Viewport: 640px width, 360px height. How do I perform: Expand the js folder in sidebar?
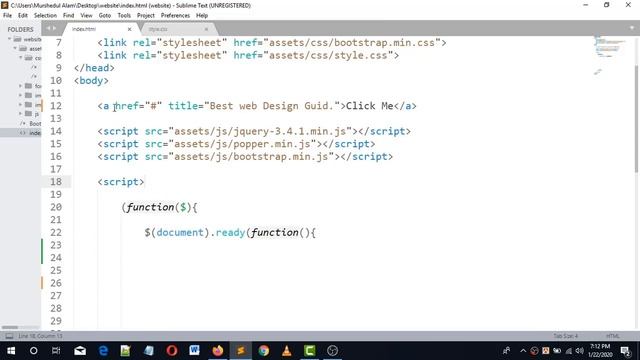click(20, 113)
